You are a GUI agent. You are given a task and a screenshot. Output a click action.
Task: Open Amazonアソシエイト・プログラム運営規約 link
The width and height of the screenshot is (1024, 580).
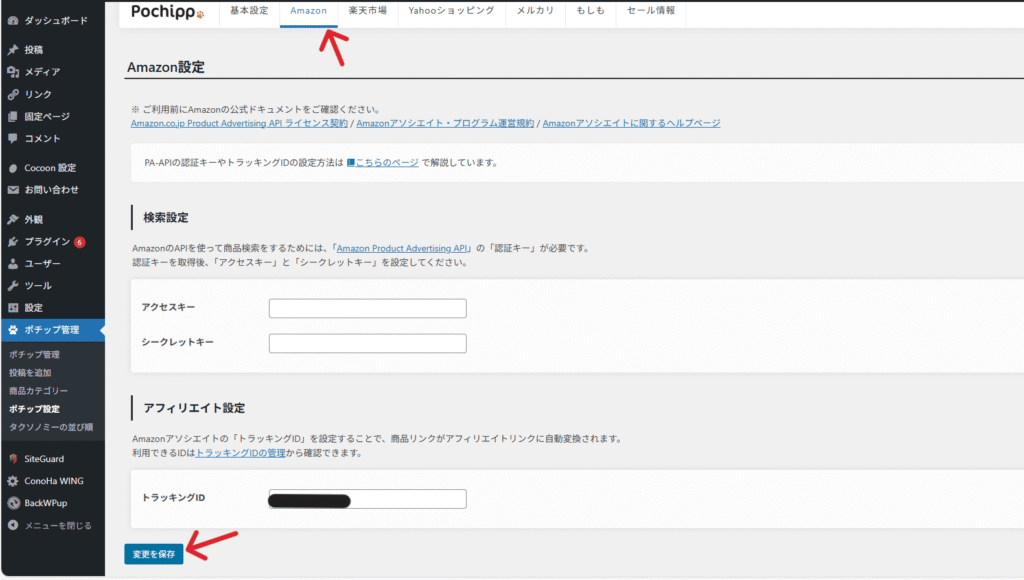(445, 123)
